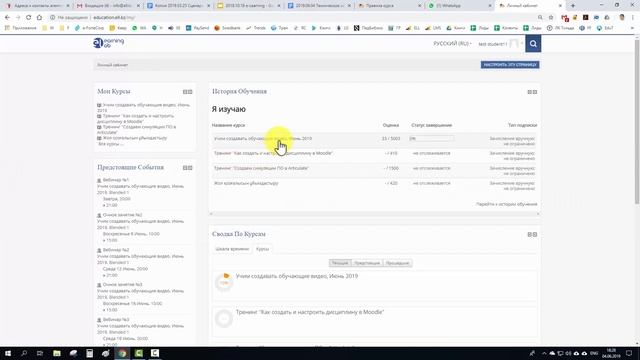Open the РУССКИЙ (RU) language dropdown
The height and width of the screenshot is (360, 640).
452,44
